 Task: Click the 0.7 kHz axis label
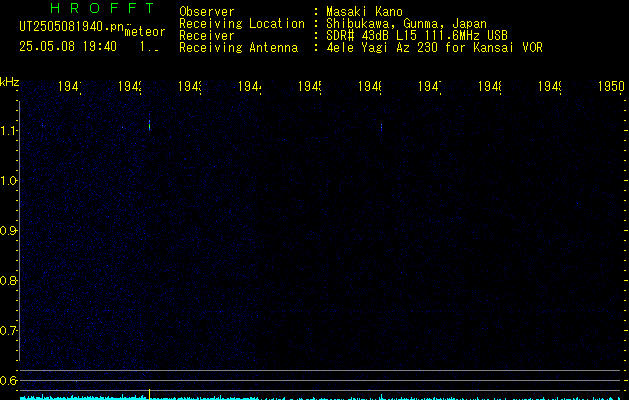(9, 330)
